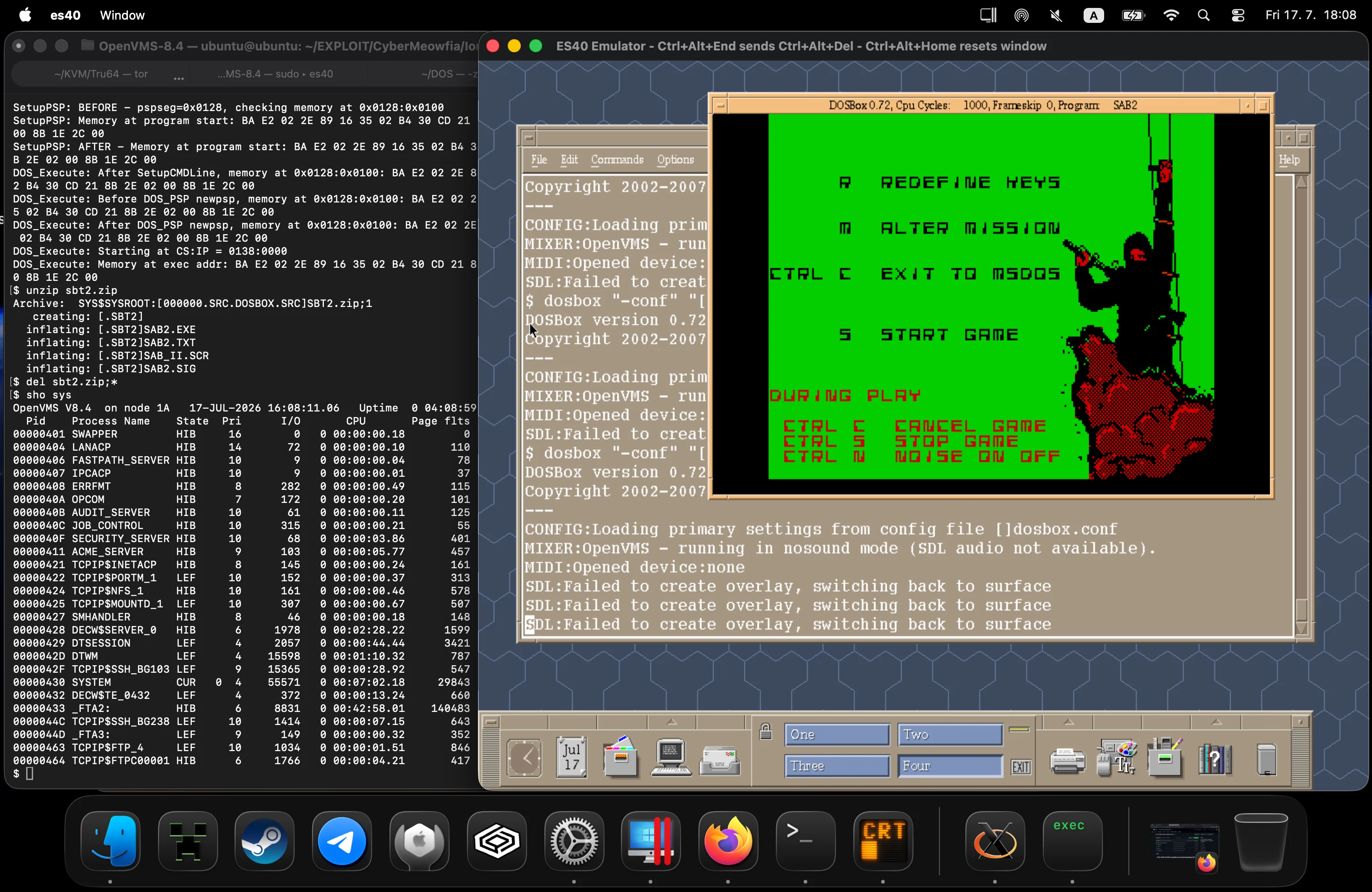
Task: Click 'S START GAME' in the DOSBox screen
Action: point(928,335)
